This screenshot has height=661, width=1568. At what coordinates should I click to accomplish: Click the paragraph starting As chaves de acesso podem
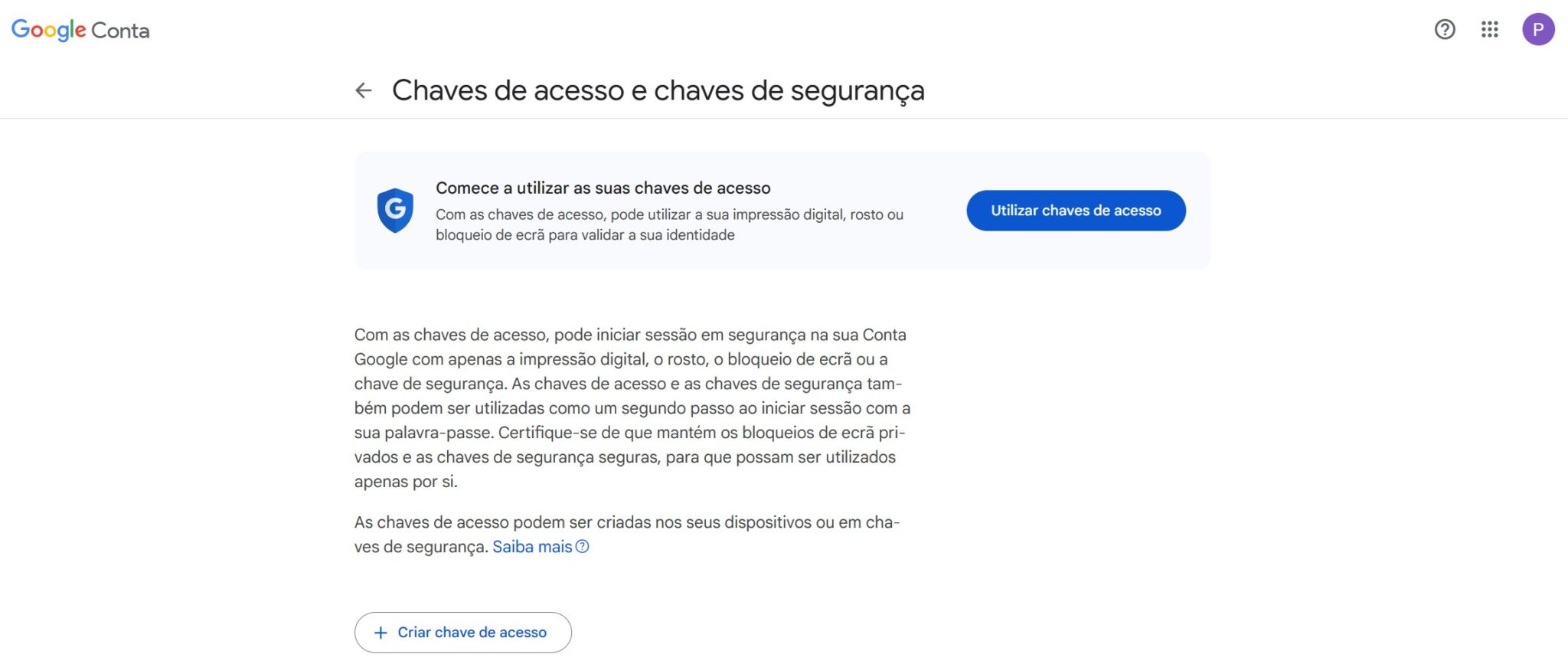click(626, 534)
